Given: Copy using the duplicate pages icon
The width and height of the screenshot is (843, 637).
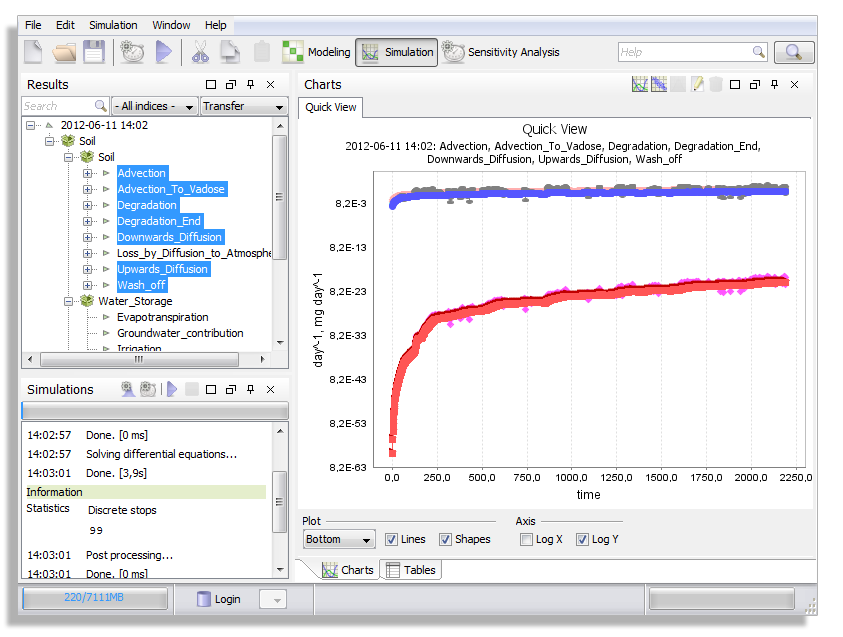Looking at the screenshot, I should (x=230, y=52).
